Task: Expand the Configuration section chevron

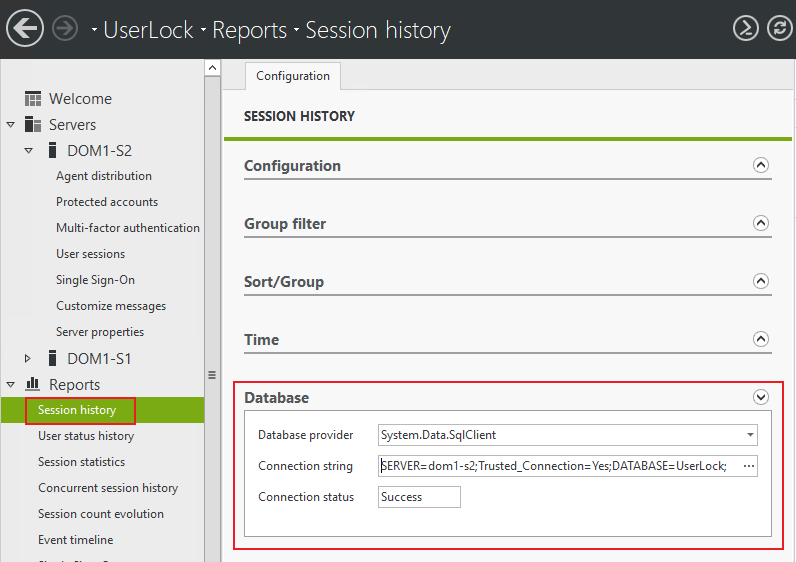Action: pos(760,165)
